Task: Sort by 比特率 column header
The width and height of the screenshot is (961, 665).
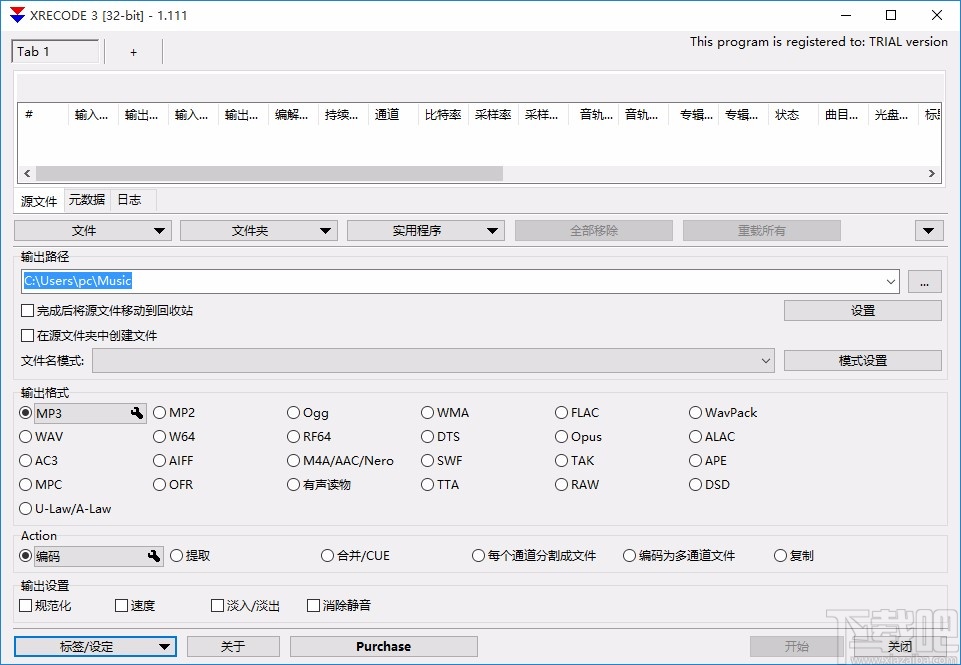Action: click(443, 115)
